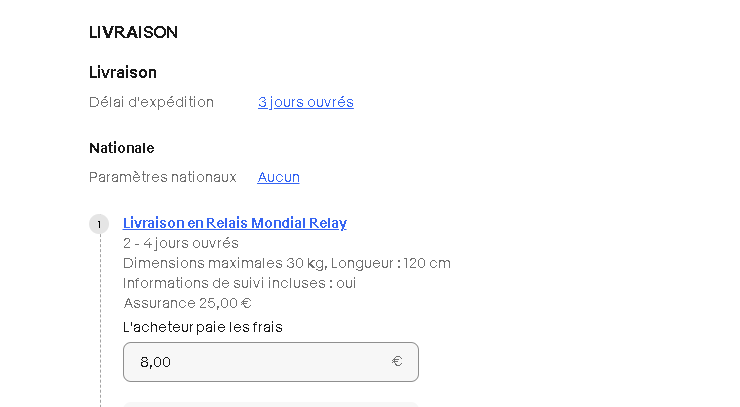Click the euro symbol in the cost field
Viewport: 740px width, 407px height.
point(397,361)
